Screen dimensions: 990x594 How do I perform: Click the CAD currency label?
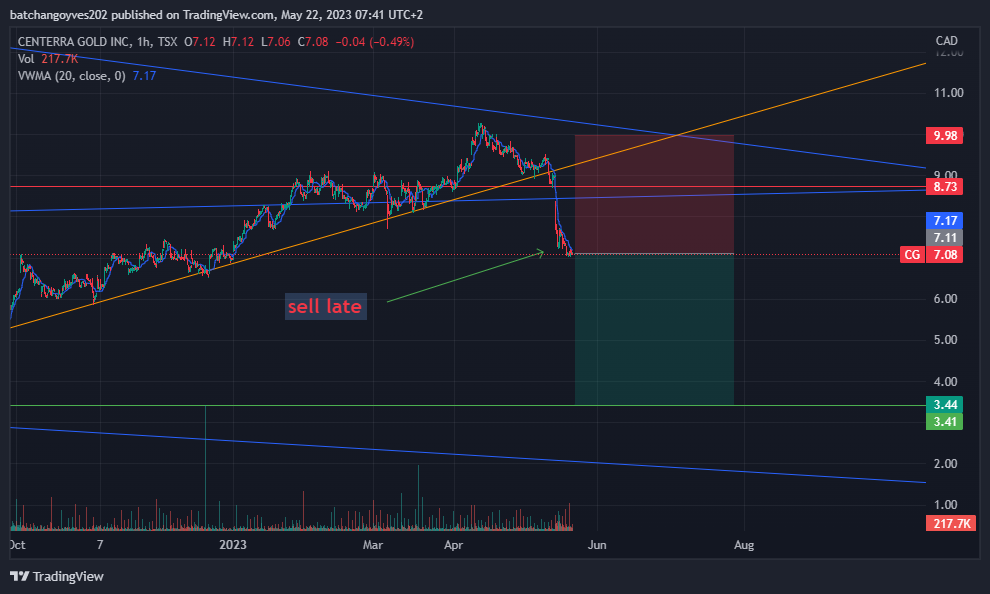(x=946, y=40)
